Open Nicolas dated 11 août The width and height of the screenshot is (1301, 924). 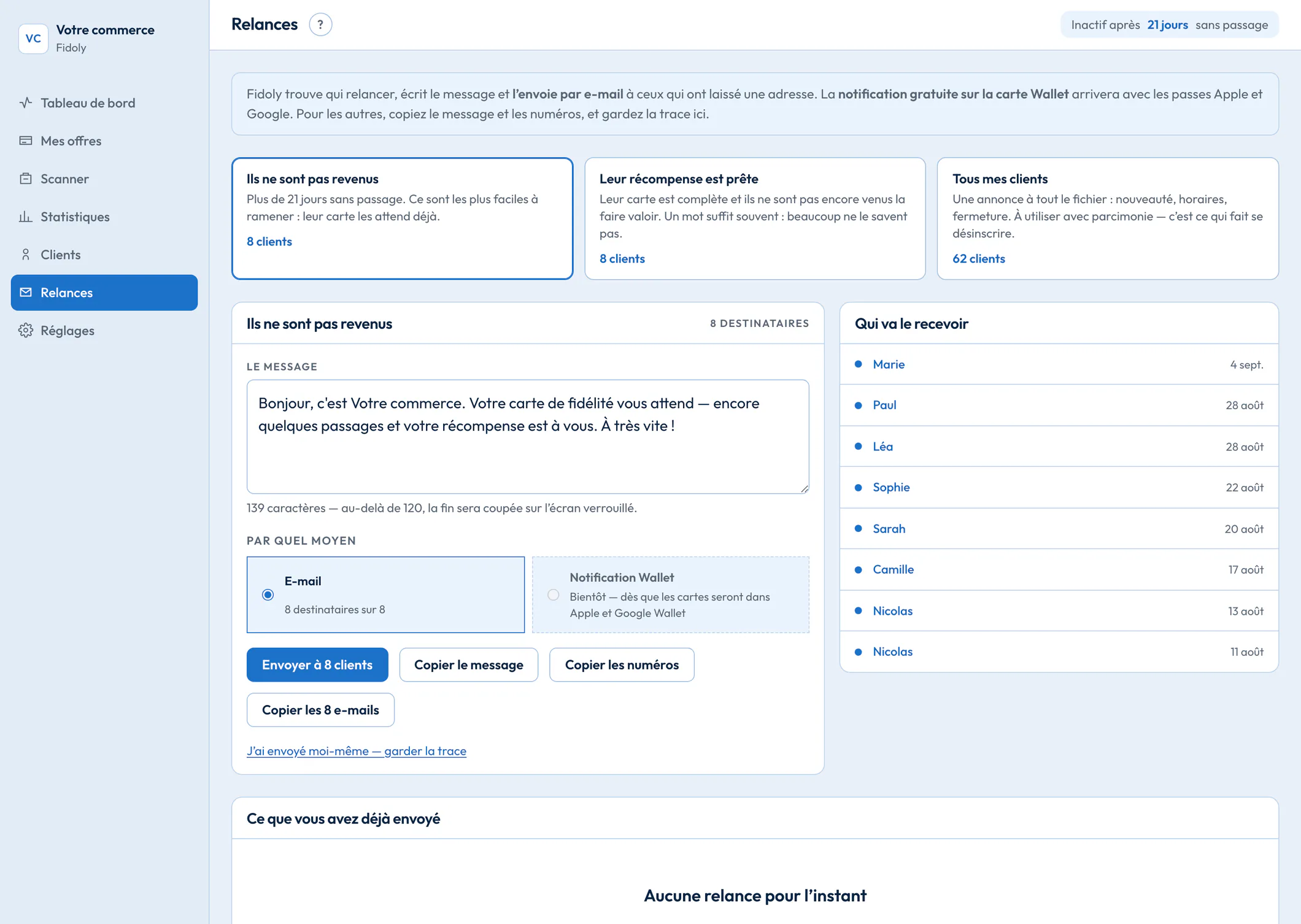pos(1059,652)
